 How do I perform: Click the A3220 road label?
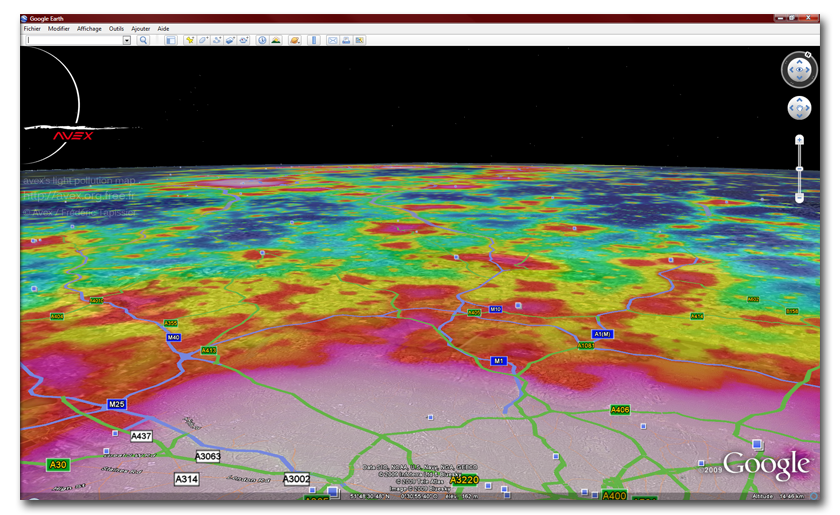pyautogui.click(x=464, y=480)
